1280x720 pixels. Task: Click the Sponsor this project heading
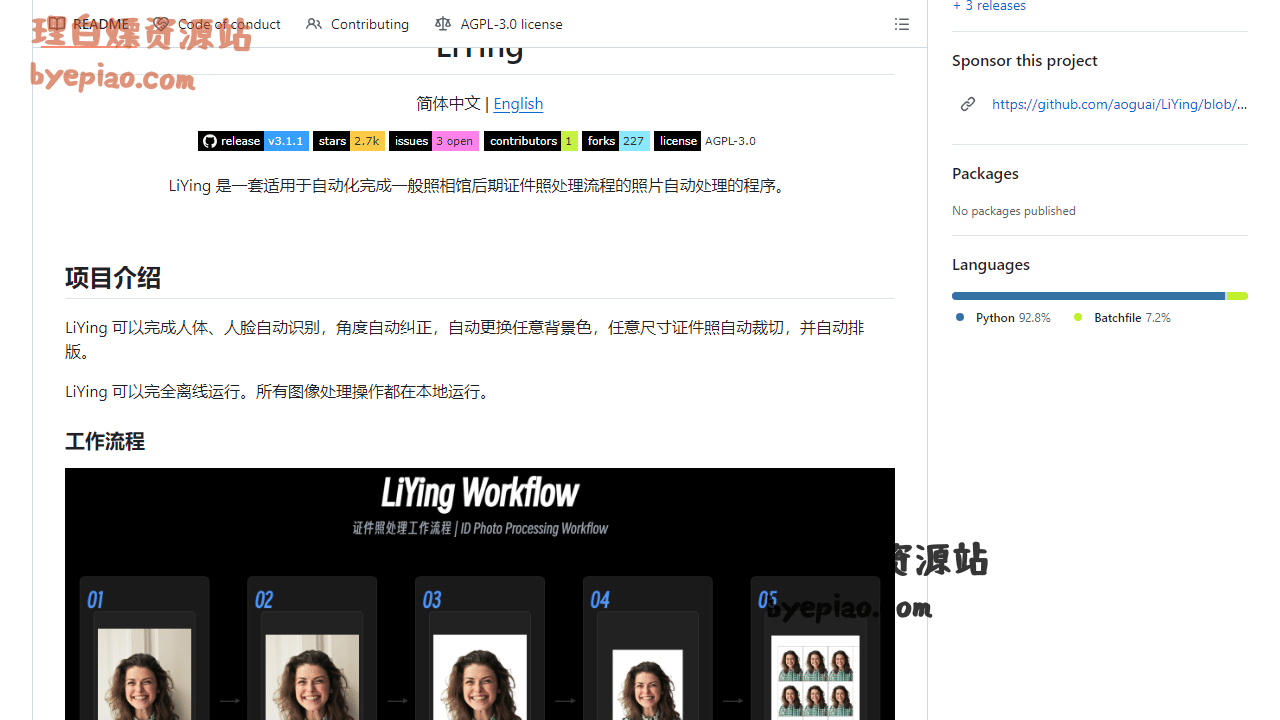(1025, 60)
